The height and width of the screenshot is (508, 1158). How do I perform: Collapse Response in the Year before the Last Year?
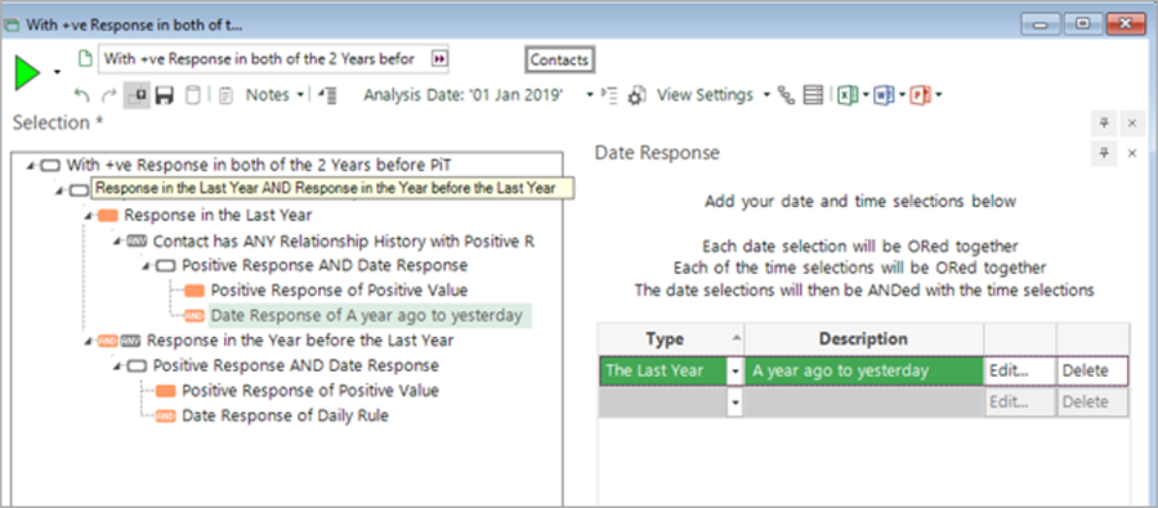coord(88,341)
